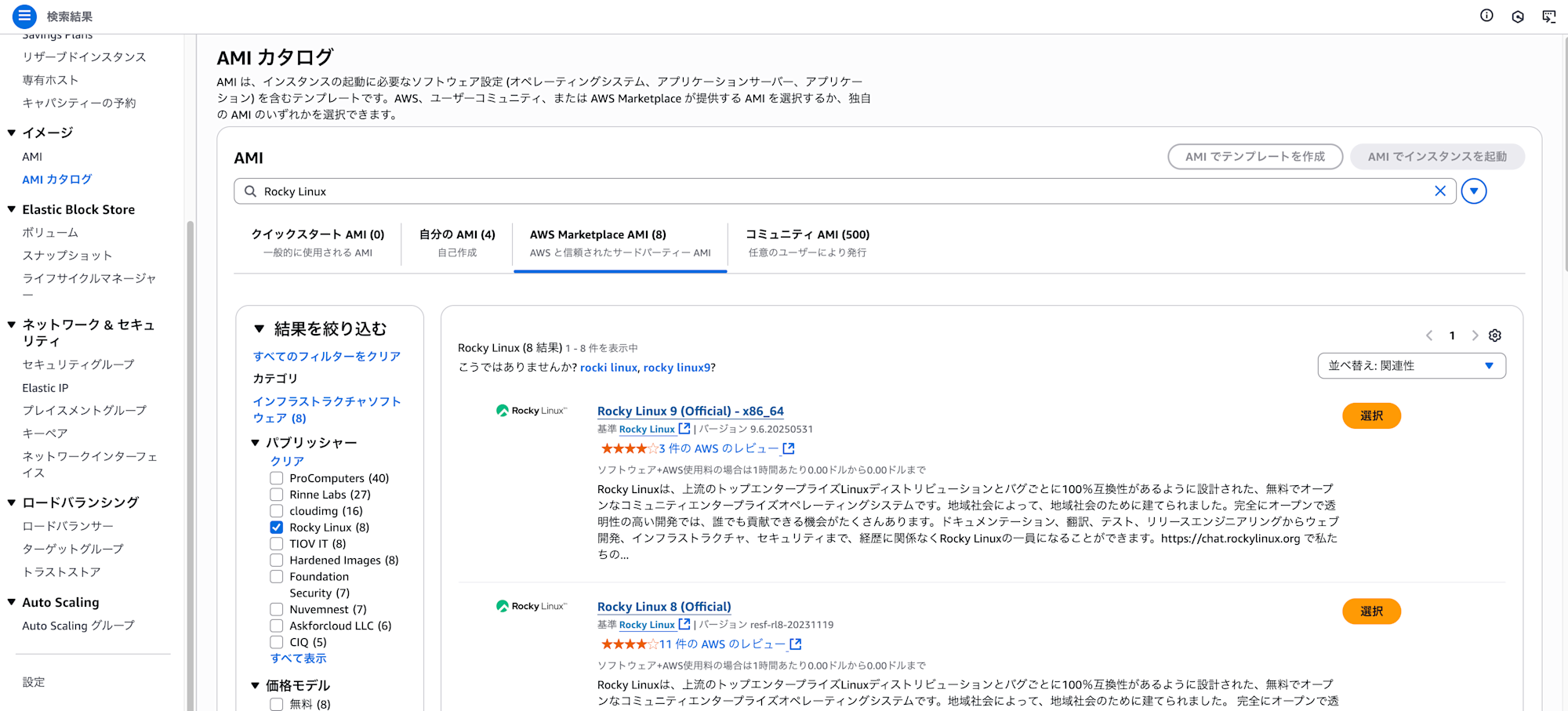Toggle Nuvemnest (7) checkbox
The width and height of the screenshot is (1568, 711).
pyautogui.click(x=277, y=609)
